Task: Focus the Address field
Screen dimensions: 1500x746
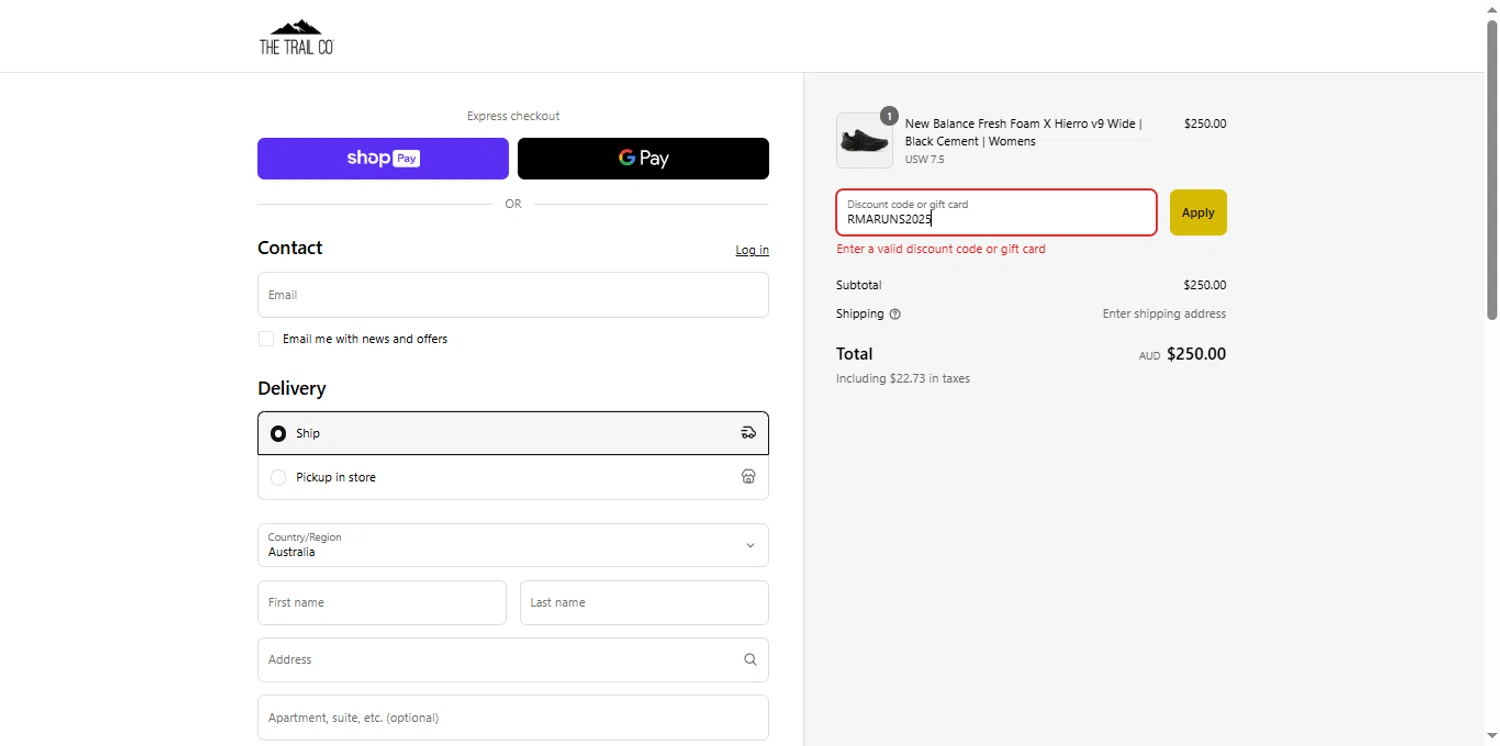Action: click(x=513, y=660)
